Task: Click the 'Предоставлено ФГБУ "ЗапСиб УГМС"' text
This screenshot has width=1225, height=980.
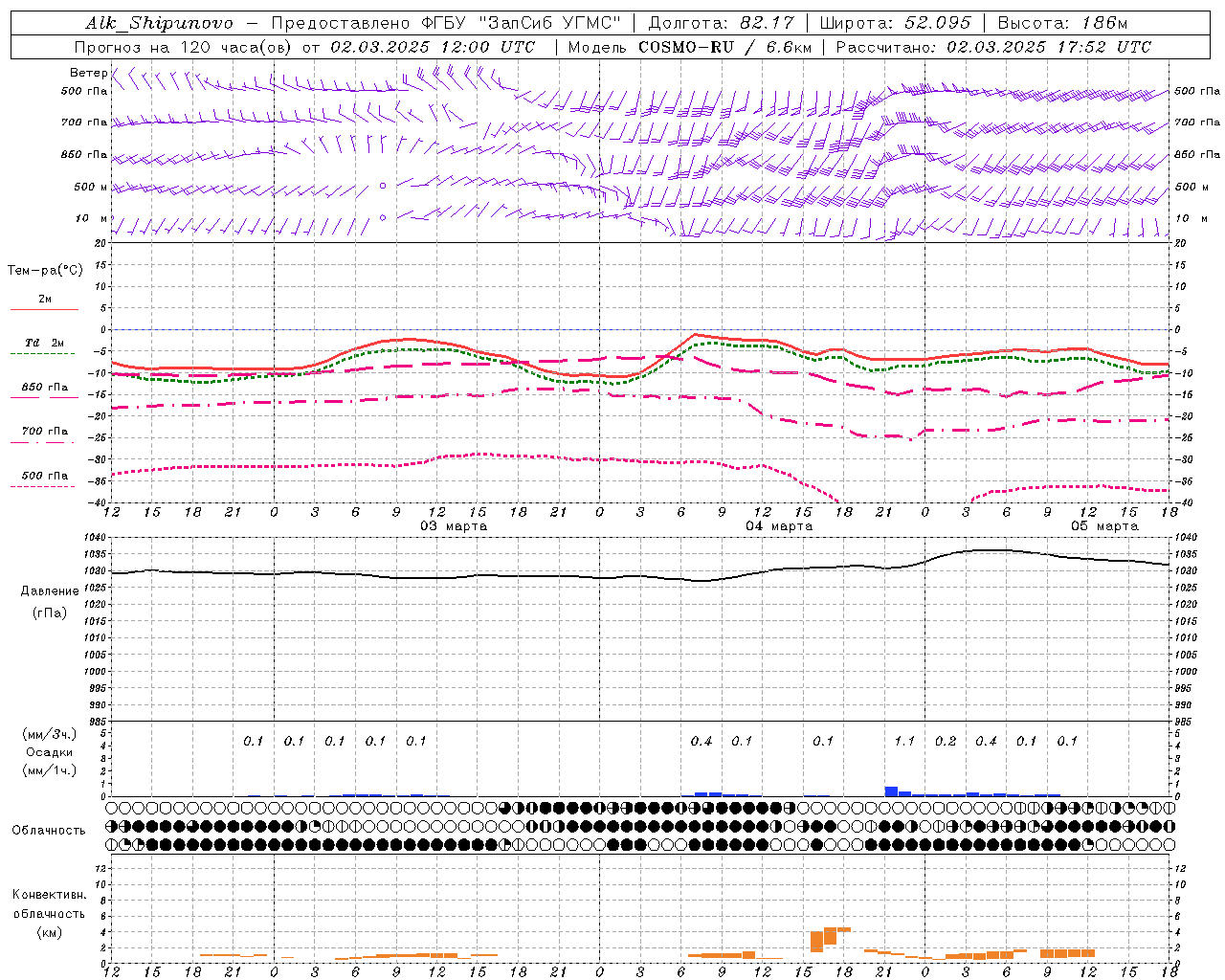Action: [x=447, y=23]
